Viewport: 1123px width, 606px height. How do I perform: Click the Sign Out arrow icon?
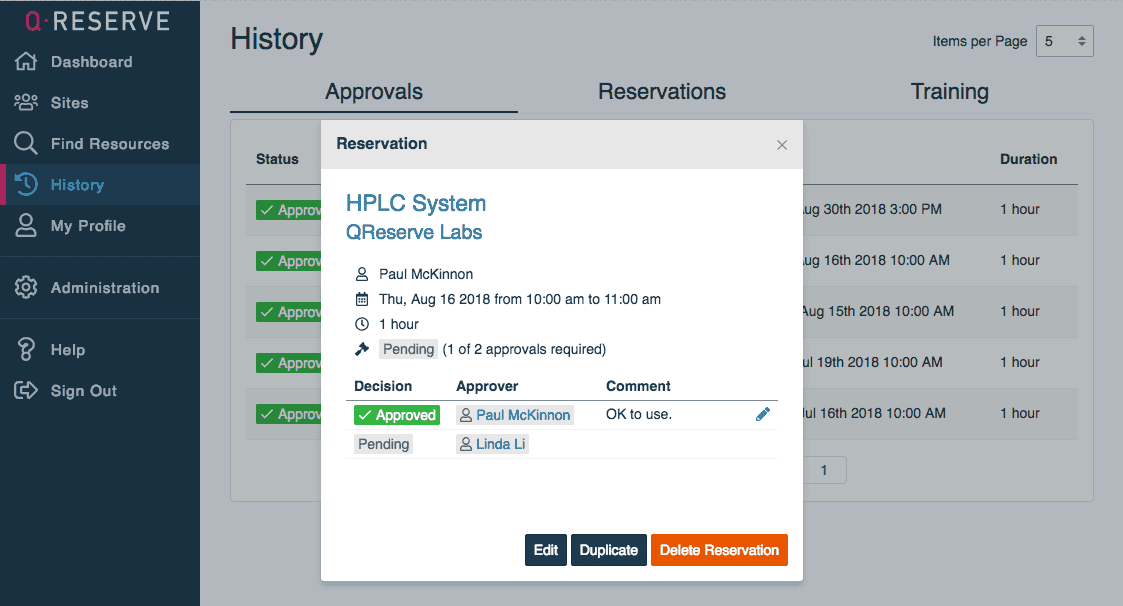point(26,391)
